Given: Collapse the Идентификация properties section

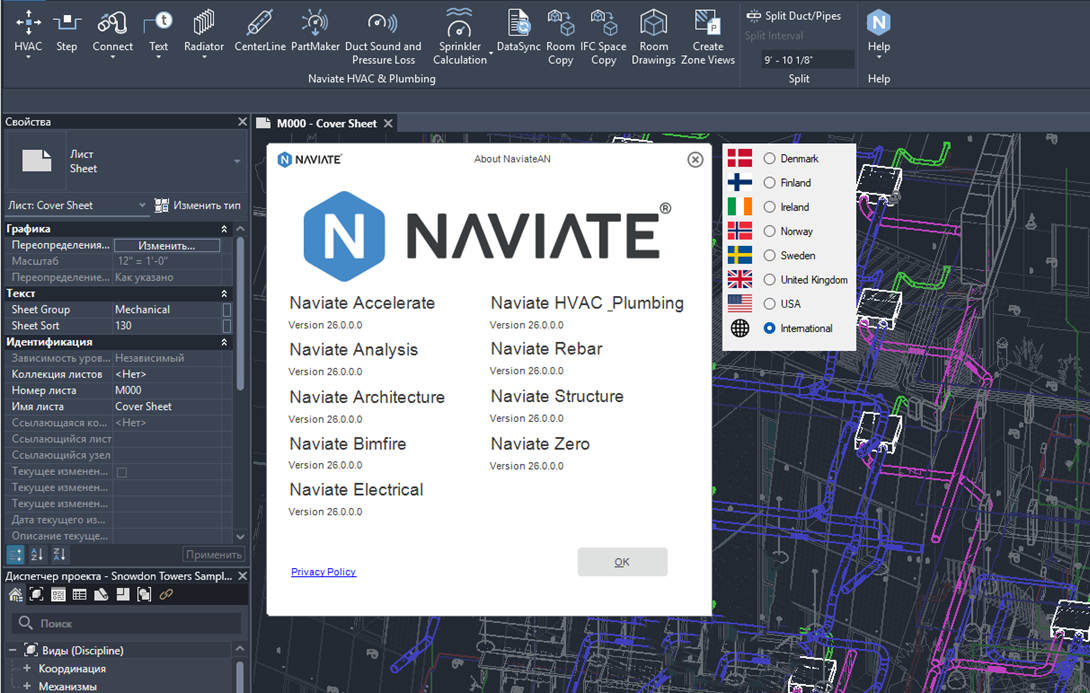Looking at the screenshot, I should 224,342.
